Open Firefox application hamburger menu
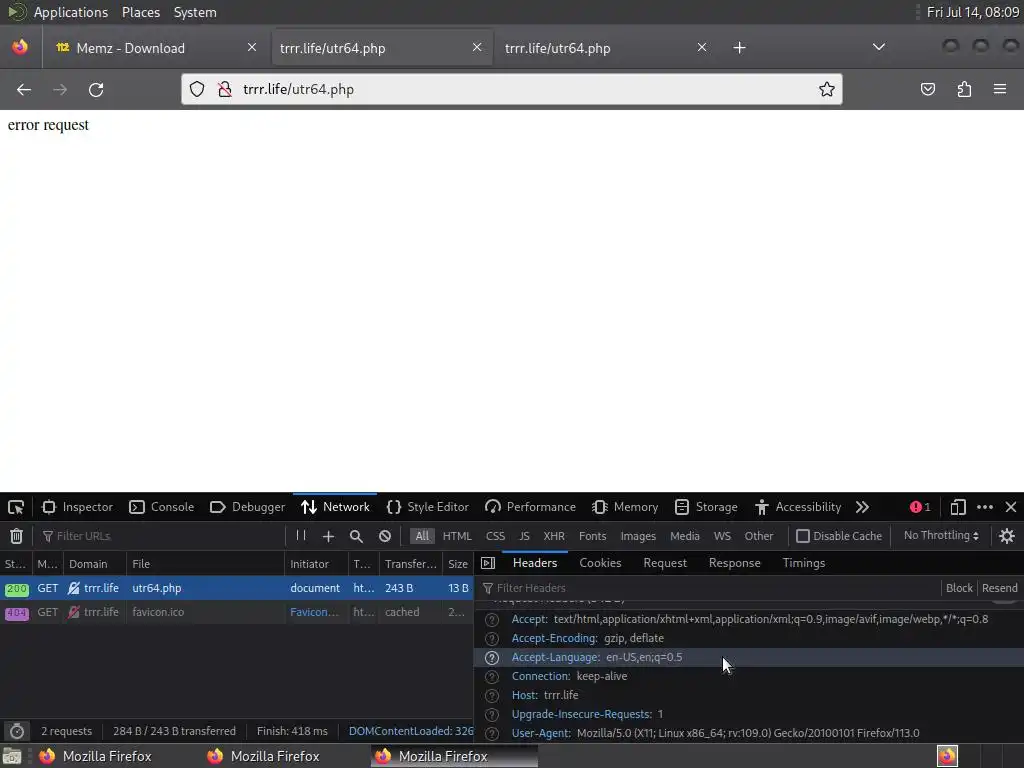 point(1000,89)
